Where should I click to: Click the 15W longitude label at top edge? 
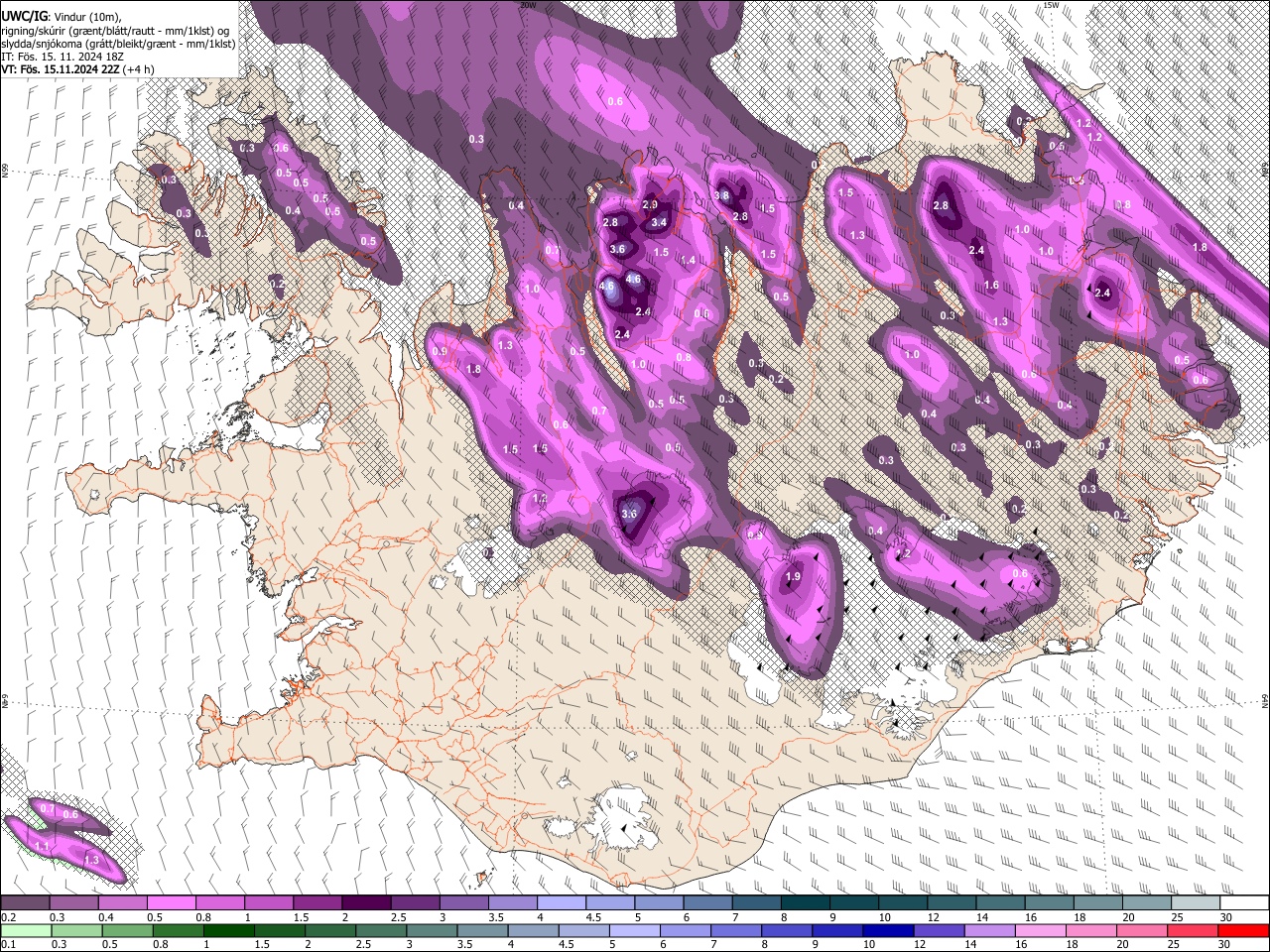[x=1052, y=5]
